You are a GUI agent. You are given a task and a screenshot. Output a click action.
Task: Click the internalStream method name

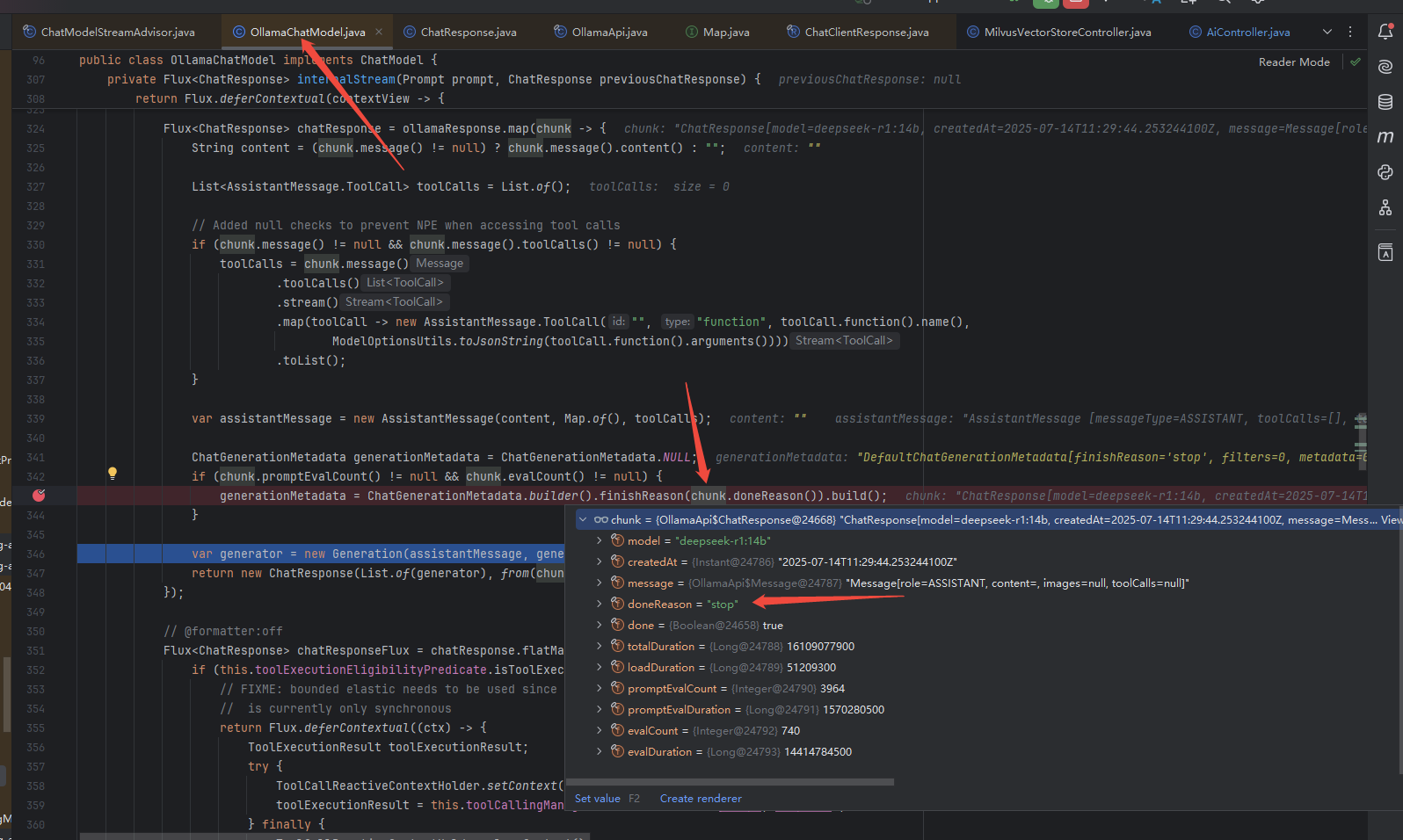[x=346, y=79]
